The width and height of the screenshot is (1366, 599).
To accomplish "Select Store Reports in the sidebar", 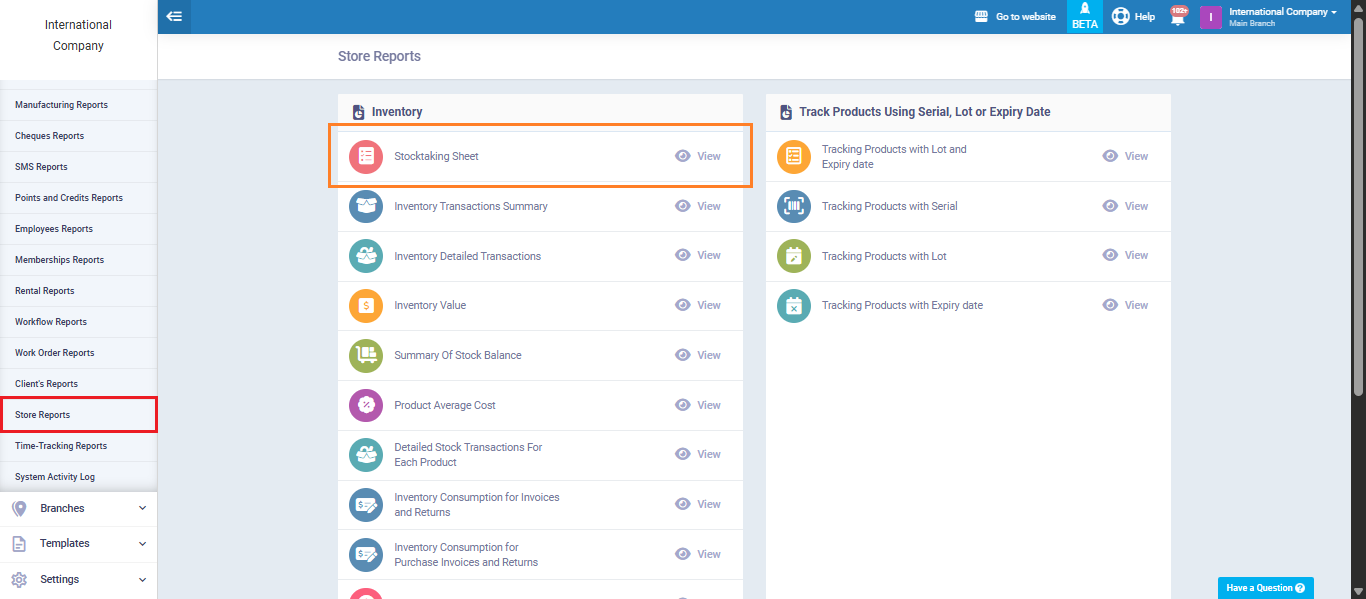I will (x=78, y=415).
